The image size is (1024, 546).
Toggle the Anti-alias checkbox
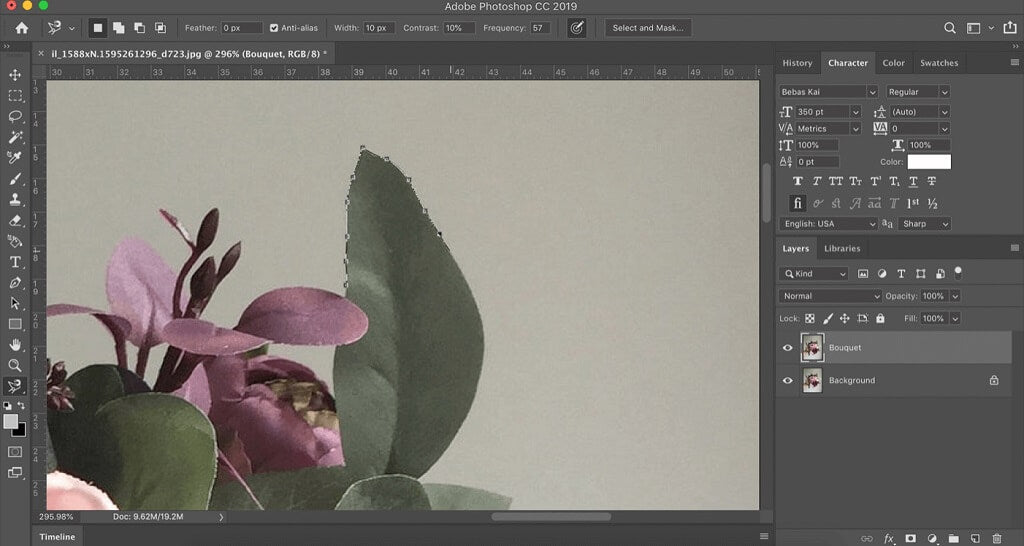tap(274, 28)
